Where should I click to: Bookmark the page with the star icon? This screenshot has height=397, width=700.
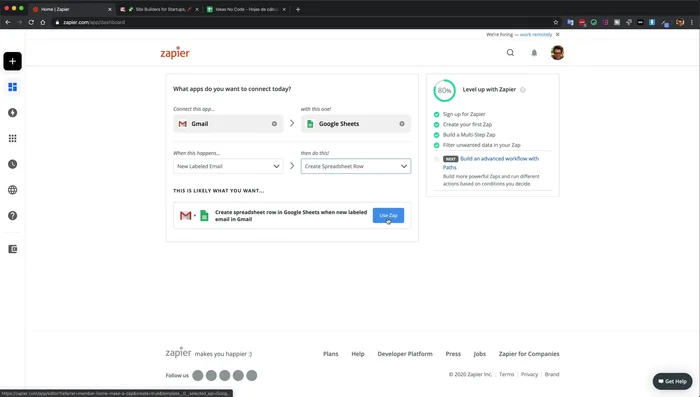click(556, 22)
